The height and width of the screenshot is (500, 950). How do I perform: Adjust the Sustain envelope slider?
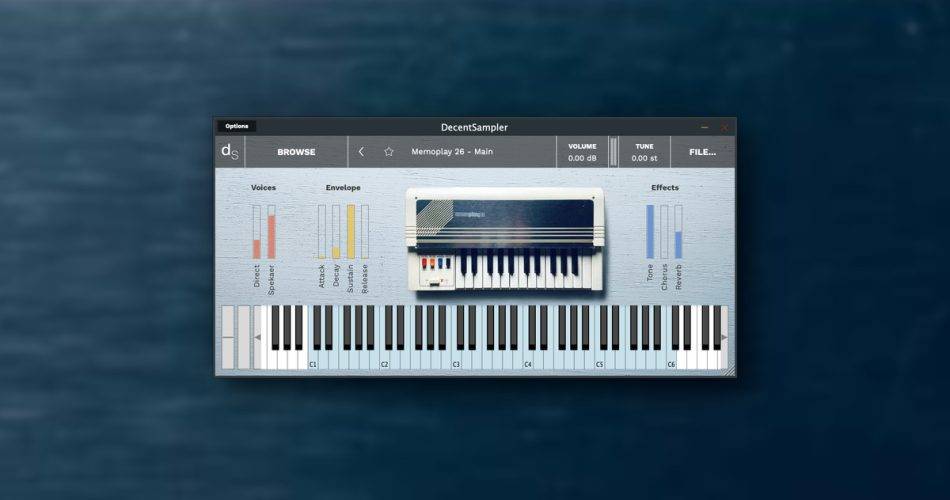point(351,232)
